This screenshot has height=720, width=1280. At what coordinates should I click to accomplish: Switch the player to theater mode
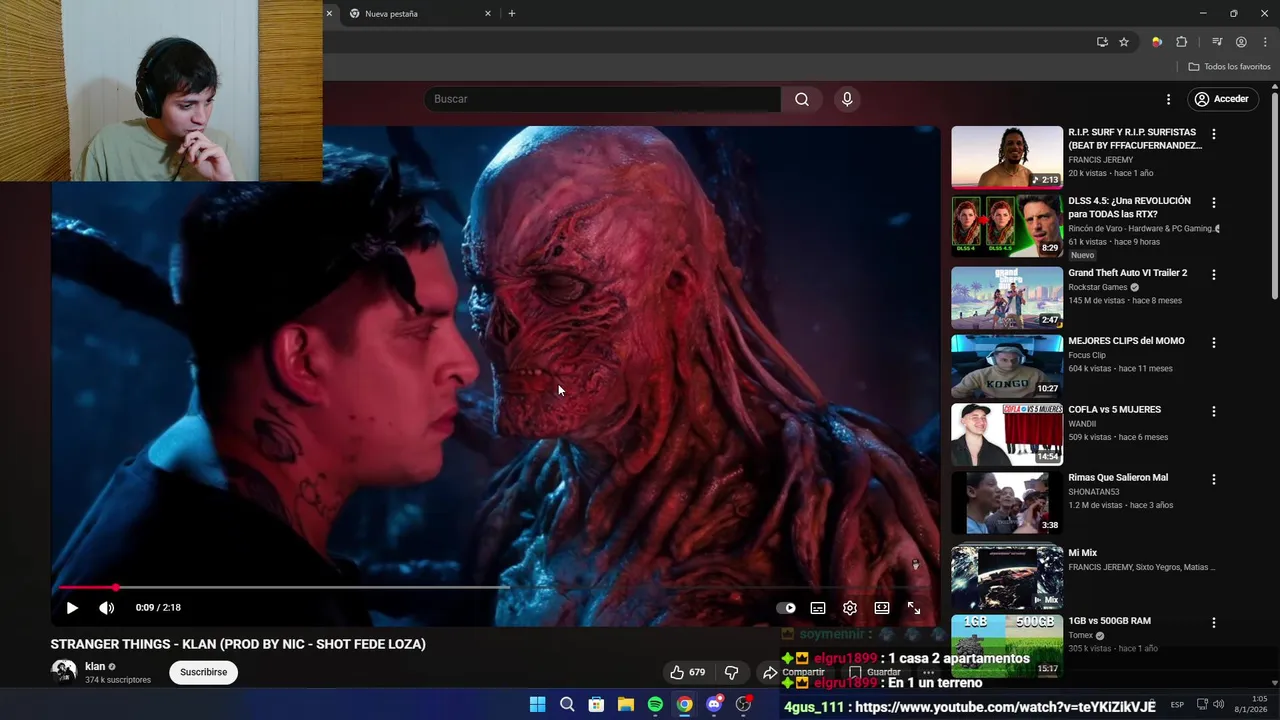coord(882,608)
